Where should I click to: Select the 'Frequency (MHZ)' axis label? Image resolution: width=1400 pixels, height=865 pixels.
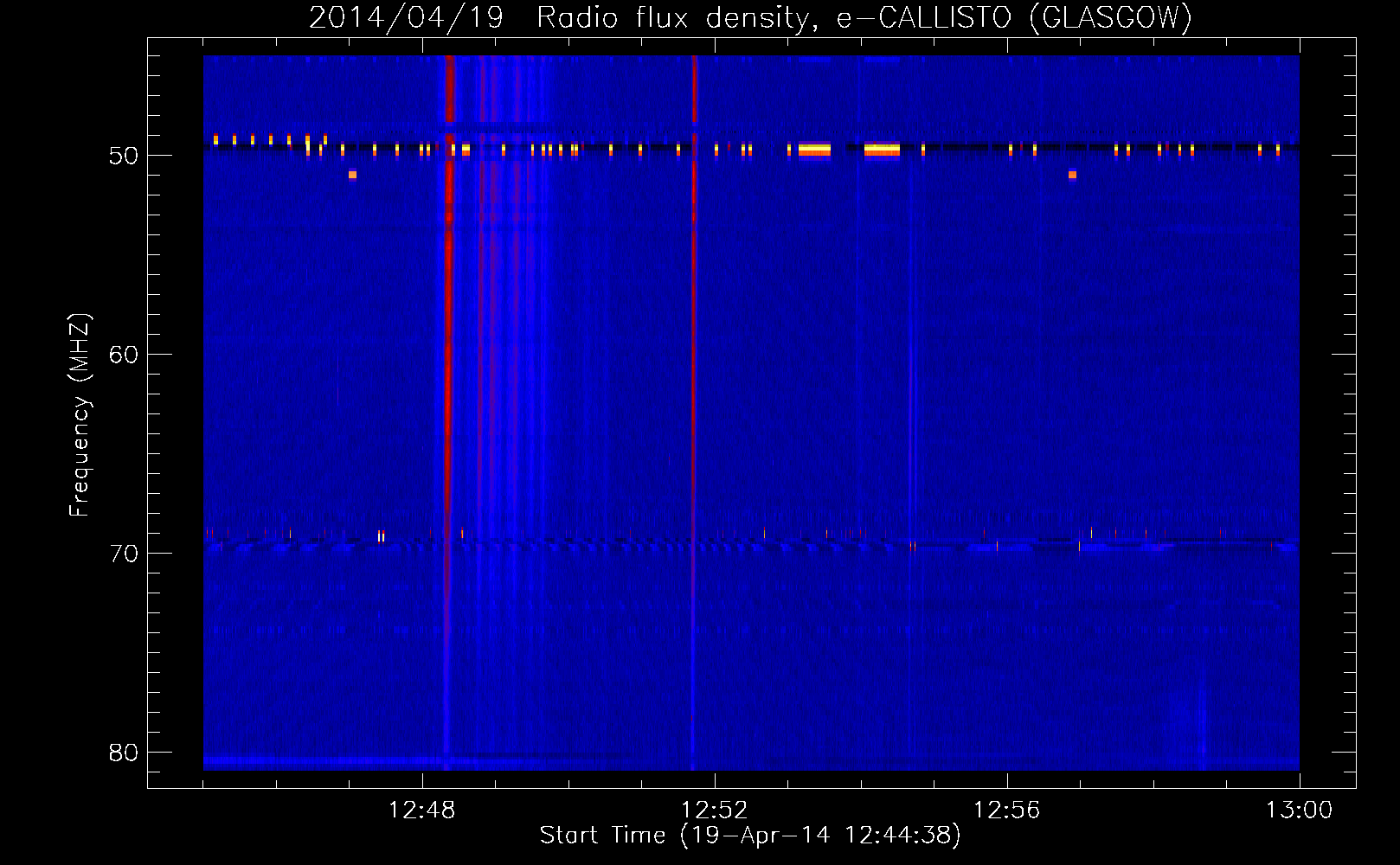[80, 414]
